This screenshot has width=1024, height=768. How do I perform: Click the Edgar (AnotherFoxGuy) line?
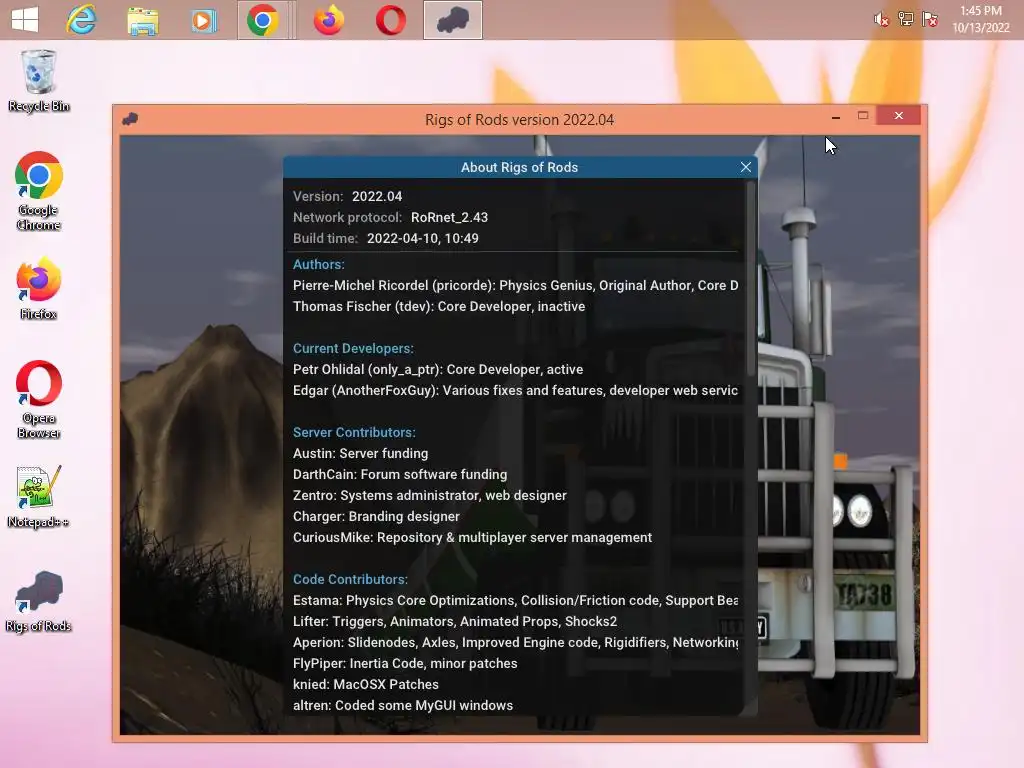[x=515, y=391]
